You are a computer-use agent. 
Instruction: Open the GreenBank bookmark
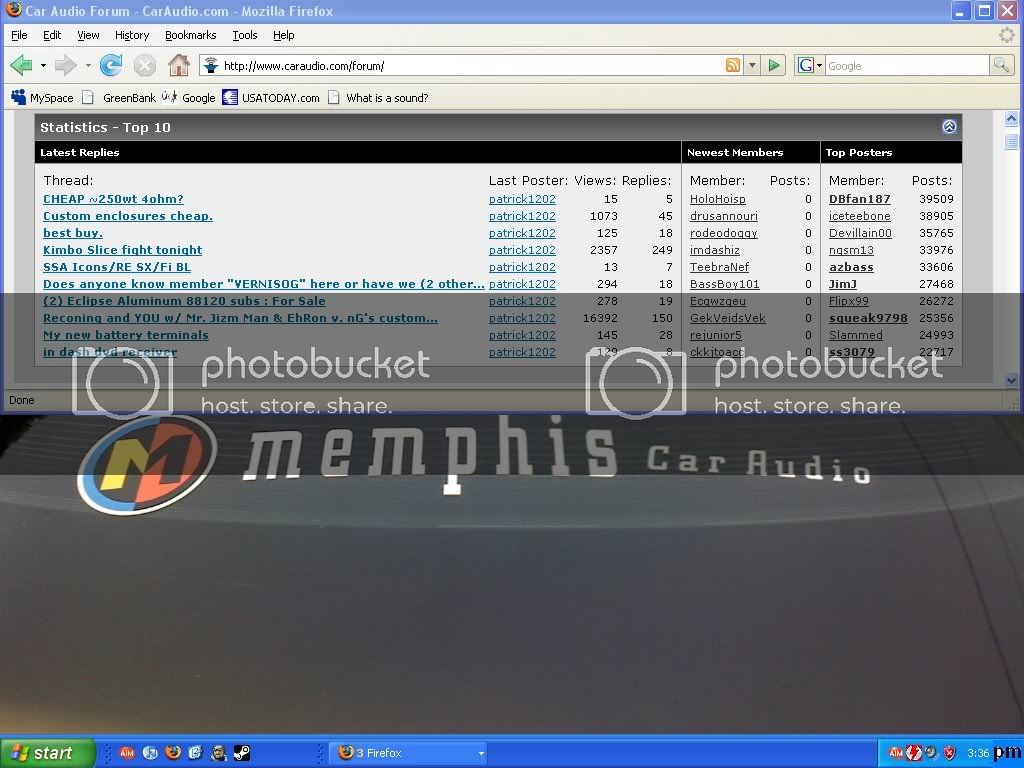click(x=121, y=98)
